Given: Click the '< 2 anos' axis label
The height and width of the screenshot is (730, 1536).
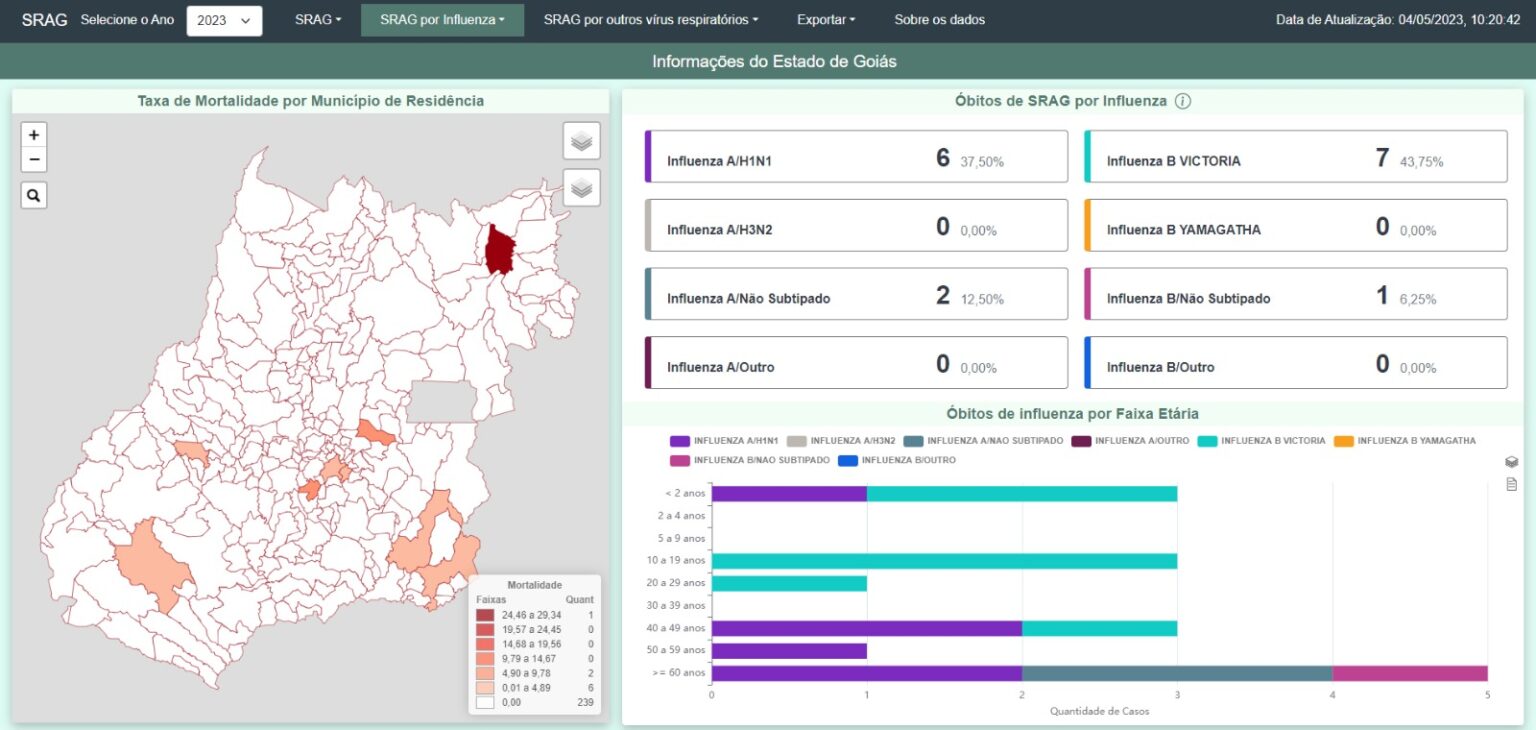Looking at the screenshot, I should 685,493.
